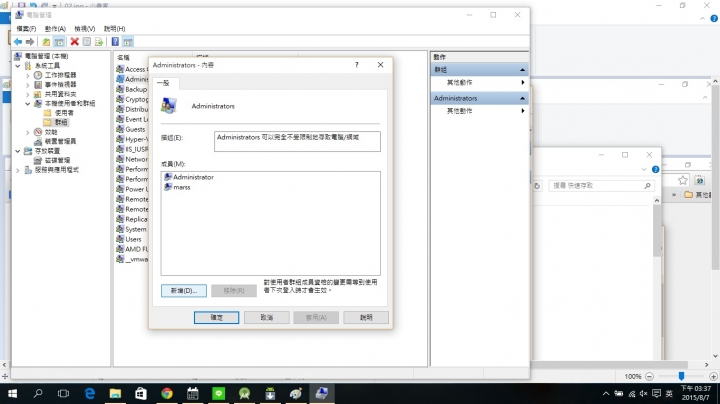Toggle the show/hide action pane icon
Viewport: 720px width, 404px height.
tap(128, 42)
